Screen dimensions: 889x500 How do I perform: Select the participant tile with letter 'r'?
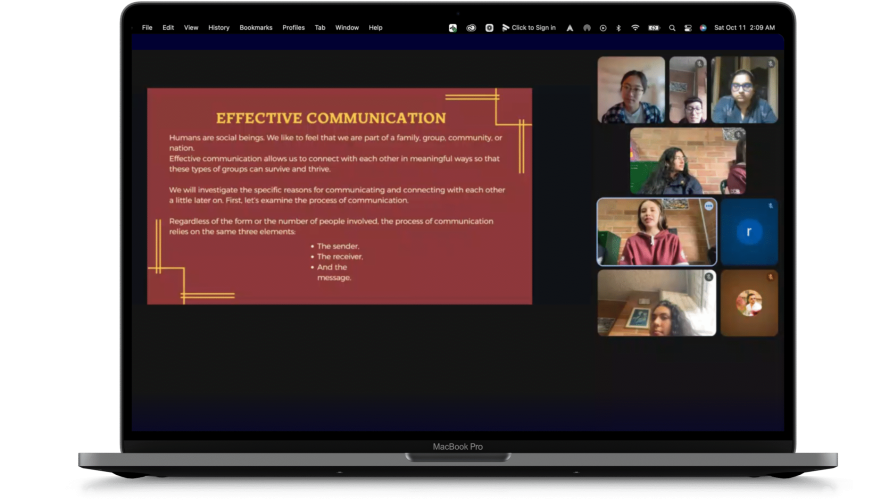tap(748, 232)
